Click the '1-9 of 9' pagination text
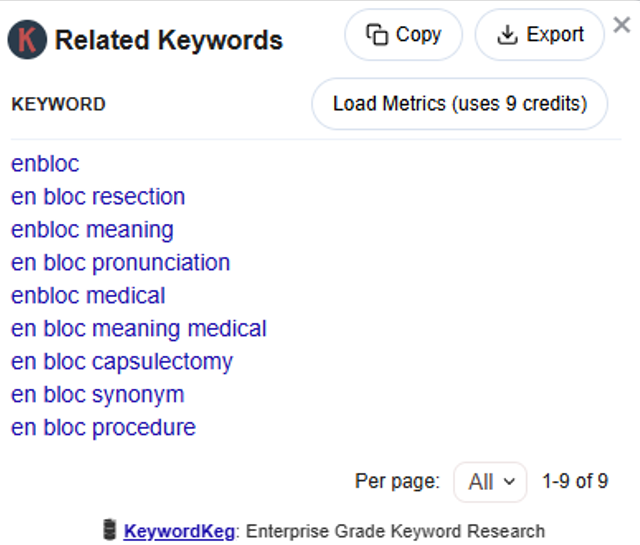Viewport: 640px width, 545px height. point(575,481)
